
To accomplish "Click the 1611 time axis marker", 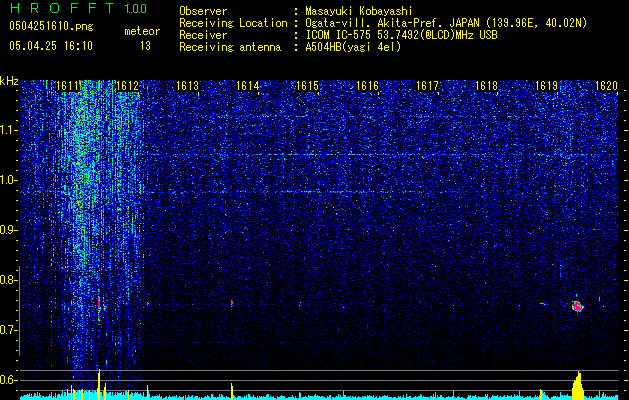I will (67, 86).
